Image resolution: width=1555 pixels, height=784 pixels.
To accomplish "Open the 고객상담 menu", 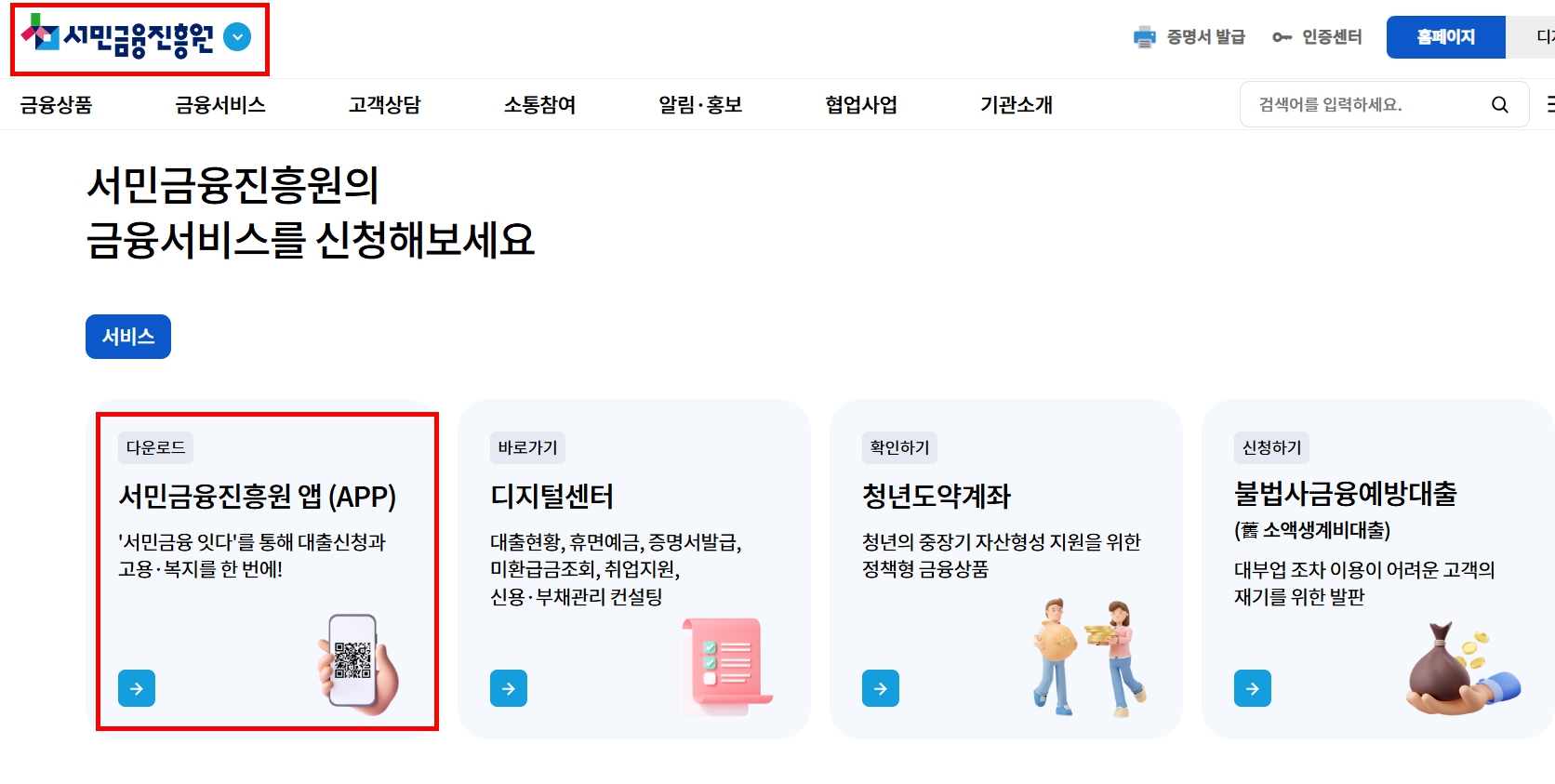I will [x=385, y=104].
